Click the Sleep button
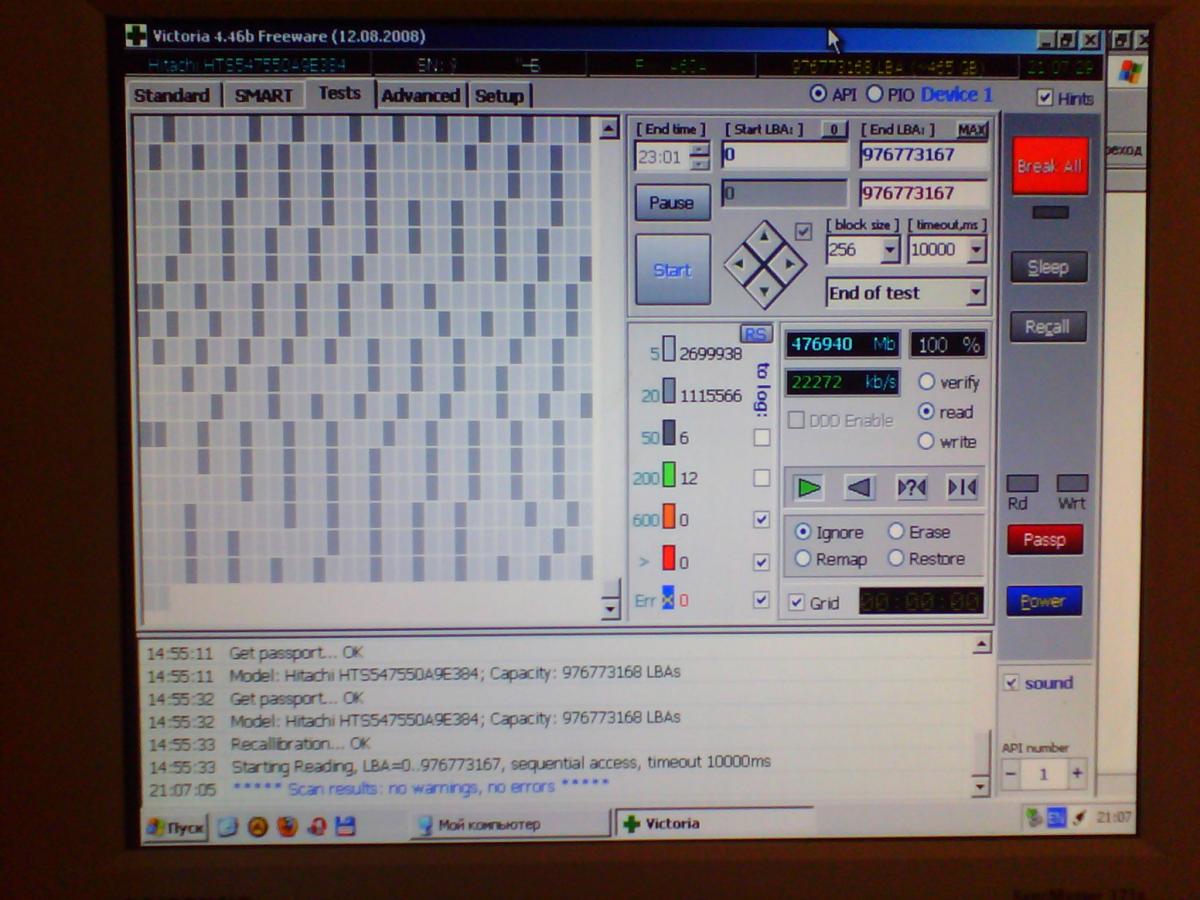 pyautogui.click(x=1048, y=268)
